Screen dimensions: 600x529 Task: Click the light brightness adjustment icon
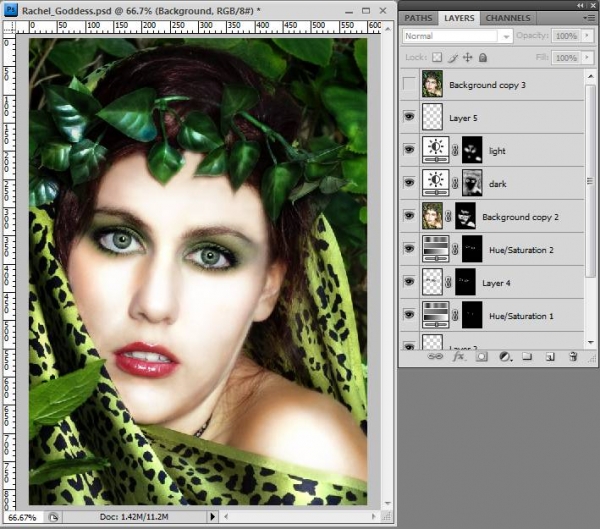(x=435, y=150)
